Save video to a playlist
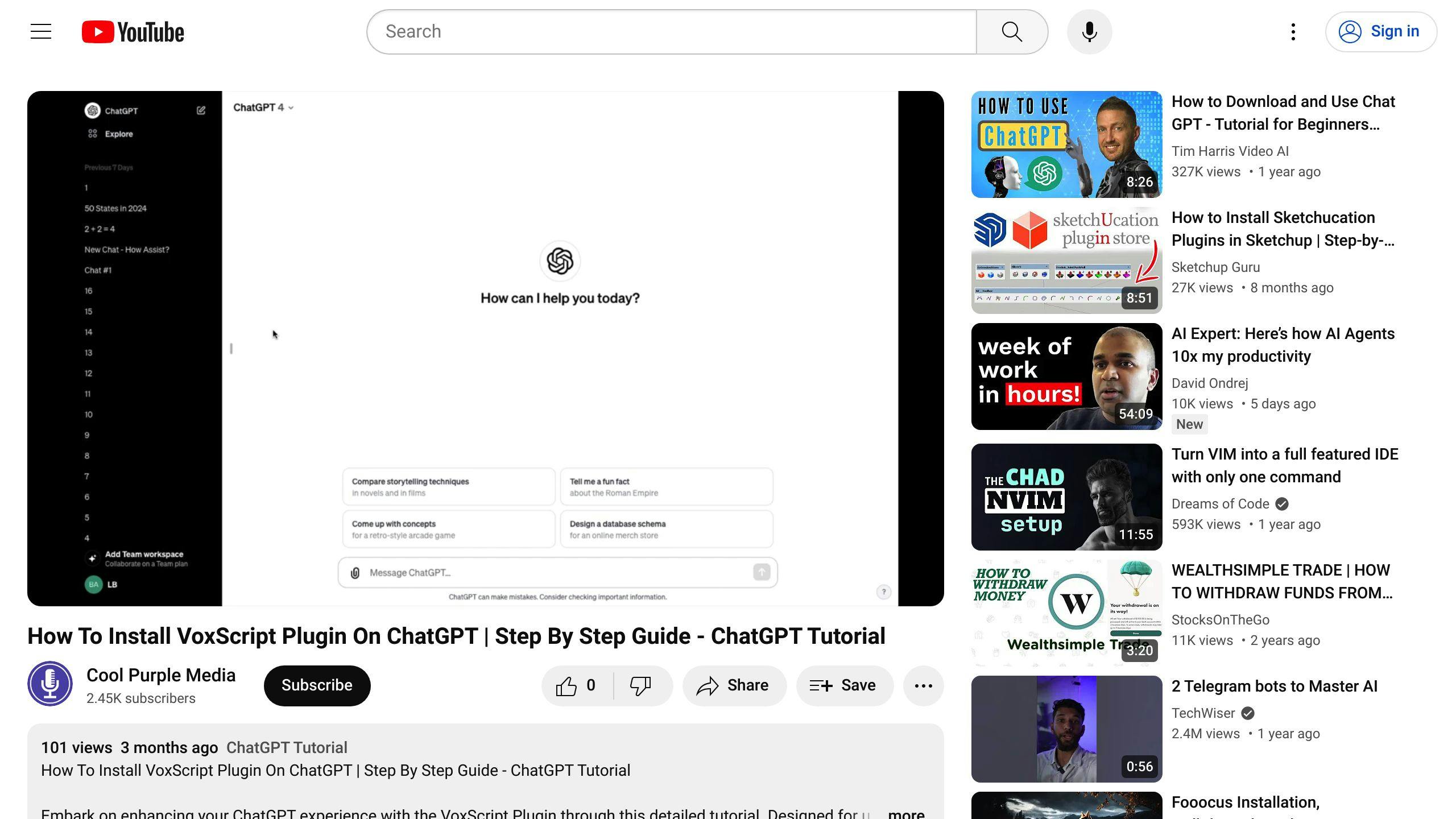Image resolution: width=1456 pixels, height=819 pixels. [844, 686]
